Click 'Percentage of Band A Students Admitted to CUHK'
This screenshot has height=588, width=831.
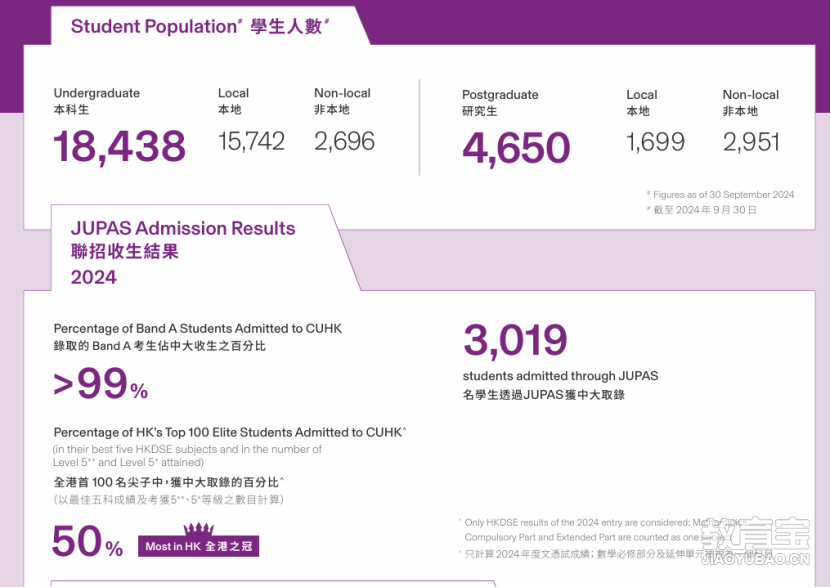pos(198,329)
